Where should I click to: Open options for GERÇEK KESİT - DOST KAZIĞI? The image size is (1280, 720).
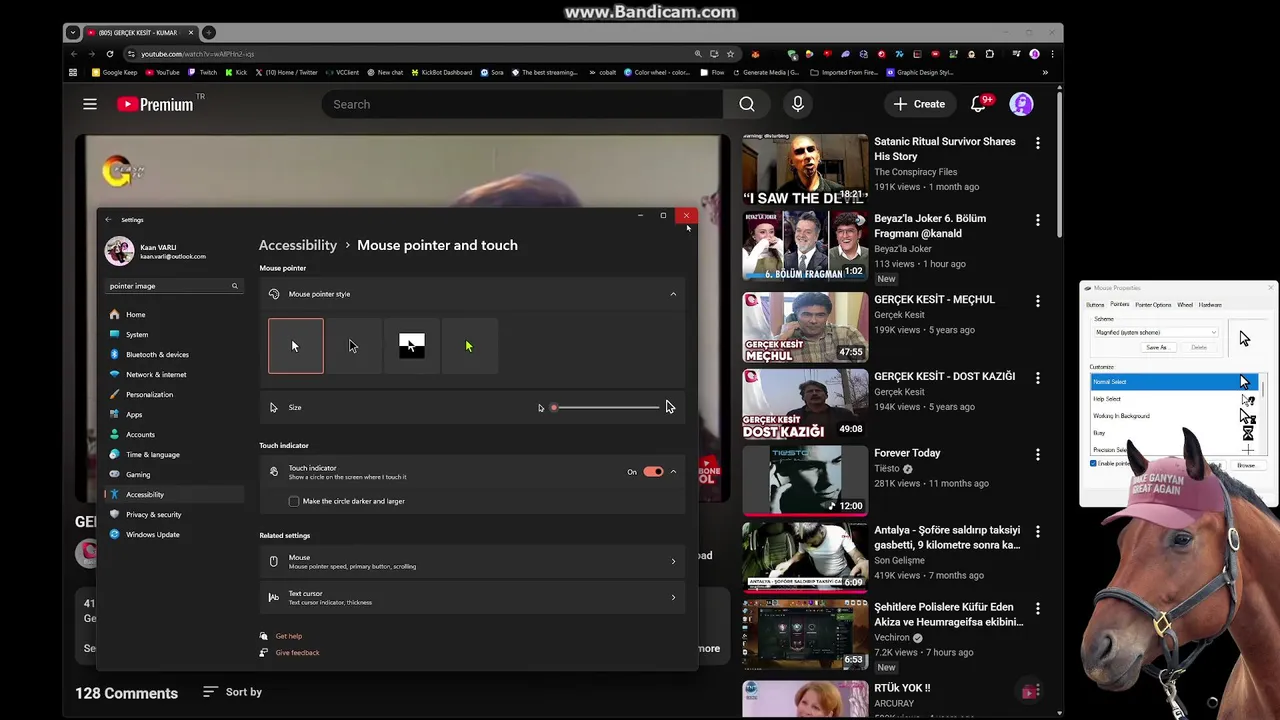(x=1037, y=380)
